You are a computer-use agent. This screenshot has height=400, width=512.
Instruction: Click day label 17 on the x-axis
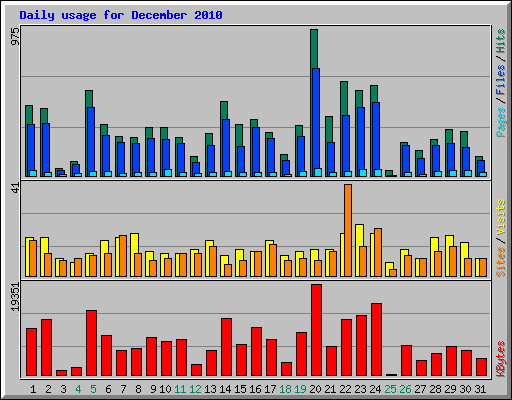click(270, 389)
